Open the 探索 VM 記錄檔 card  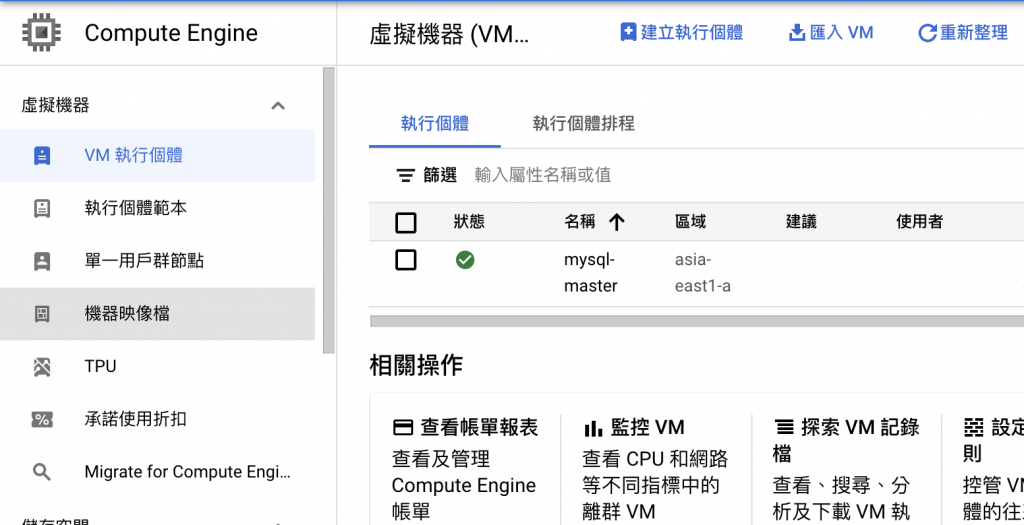[846, 467]
